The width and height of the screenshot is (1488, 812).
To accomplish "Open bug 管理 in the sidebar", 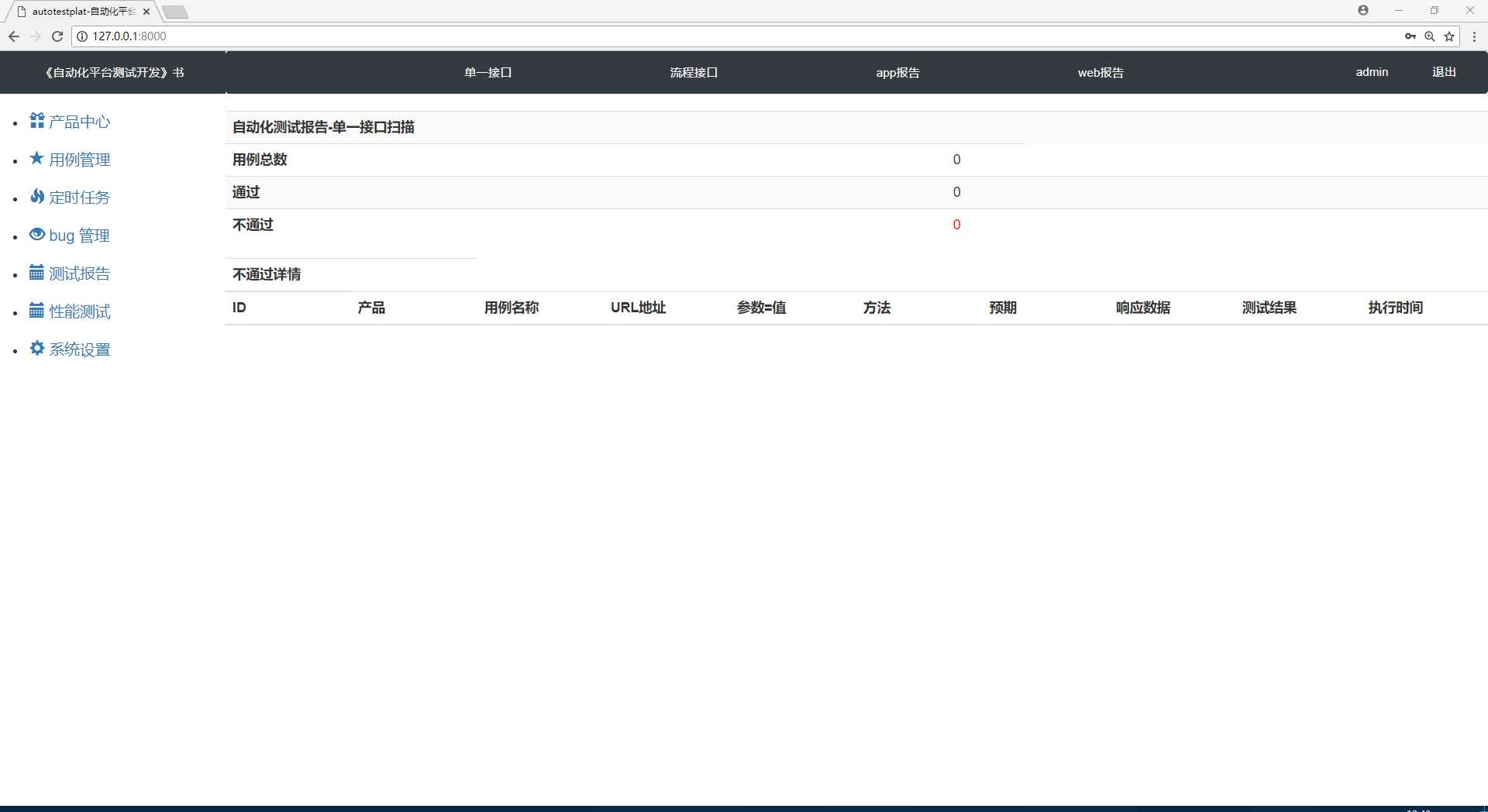I will pos(79,236).
